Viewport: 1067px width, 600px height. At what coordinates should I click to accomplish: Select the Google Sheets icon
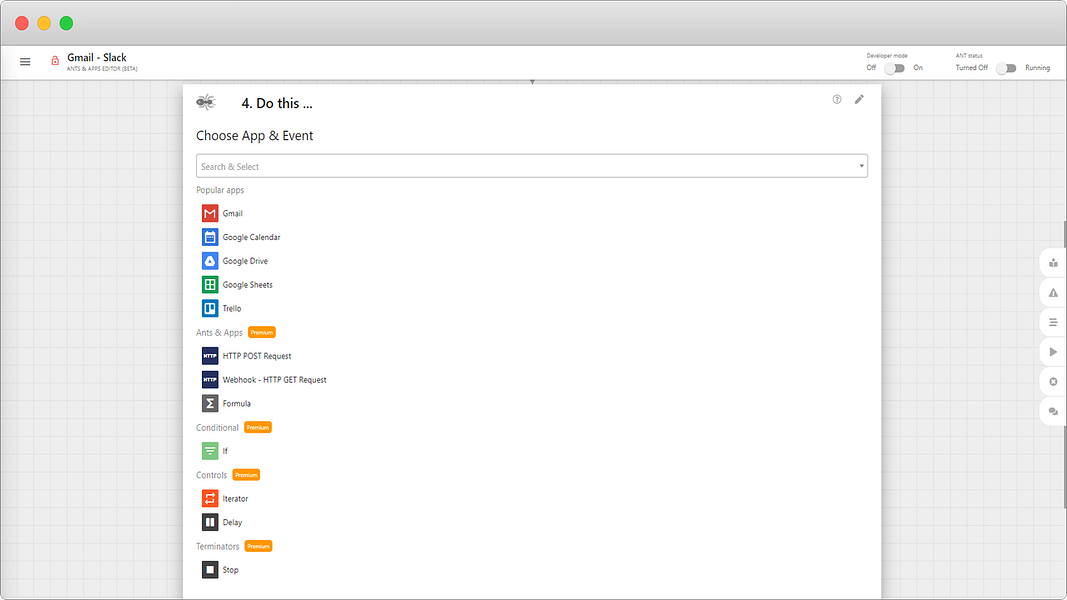tap(210, 284)
